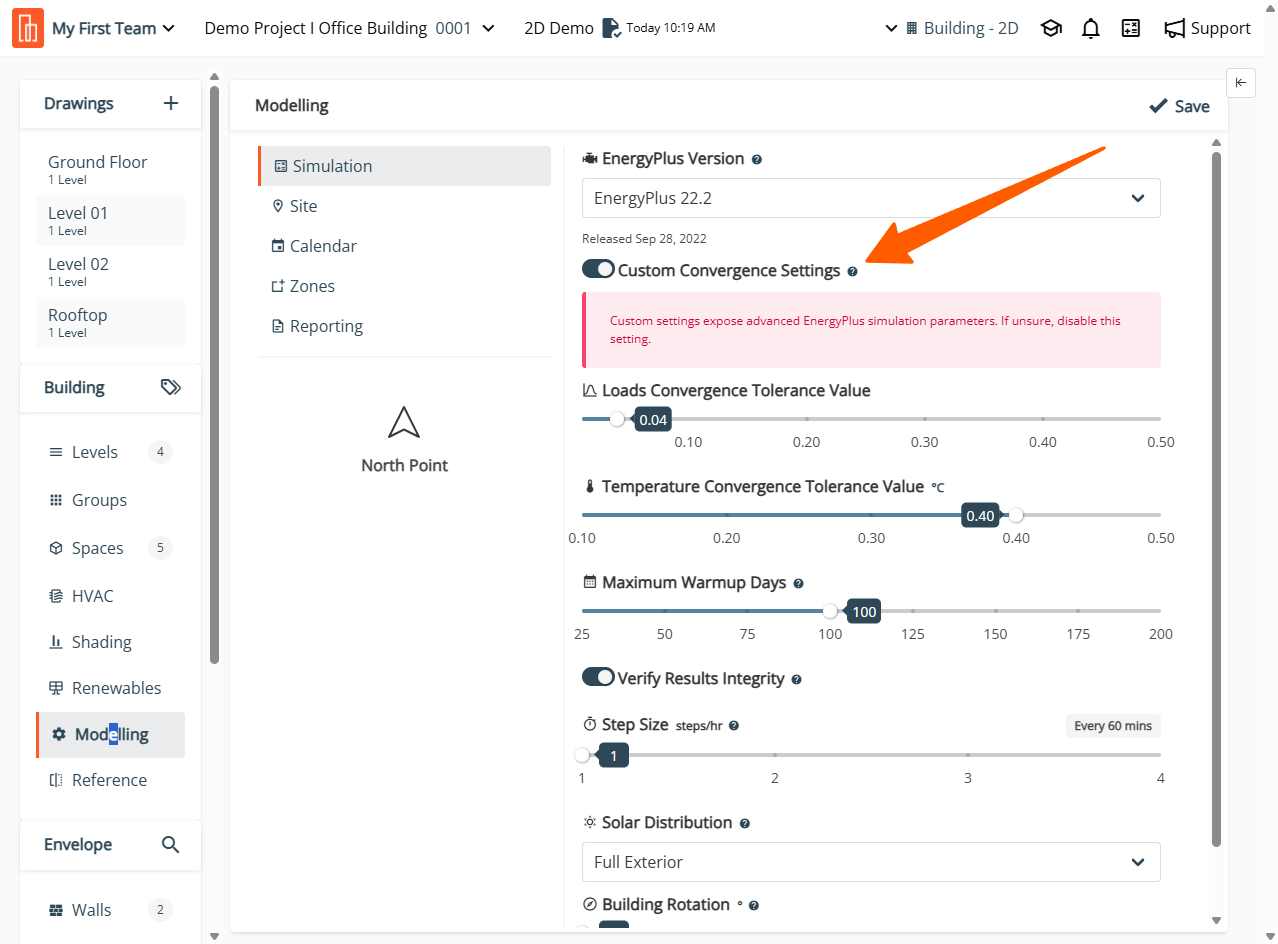Open the Support link
Screen dimensions: 1278x944
pyautogui.click(x=1208, y=29)
